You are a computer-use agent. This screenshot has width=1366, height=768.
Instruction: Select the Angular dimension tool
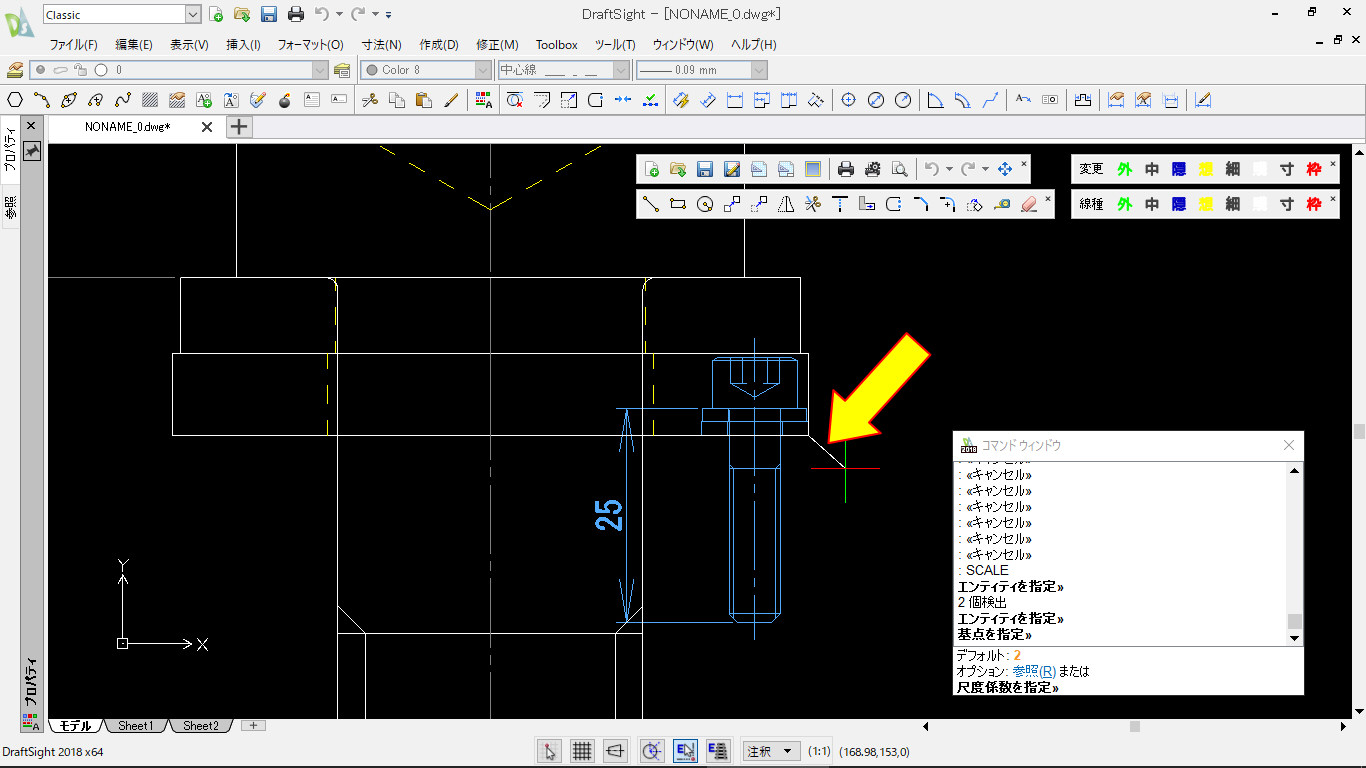click(935, 100)
